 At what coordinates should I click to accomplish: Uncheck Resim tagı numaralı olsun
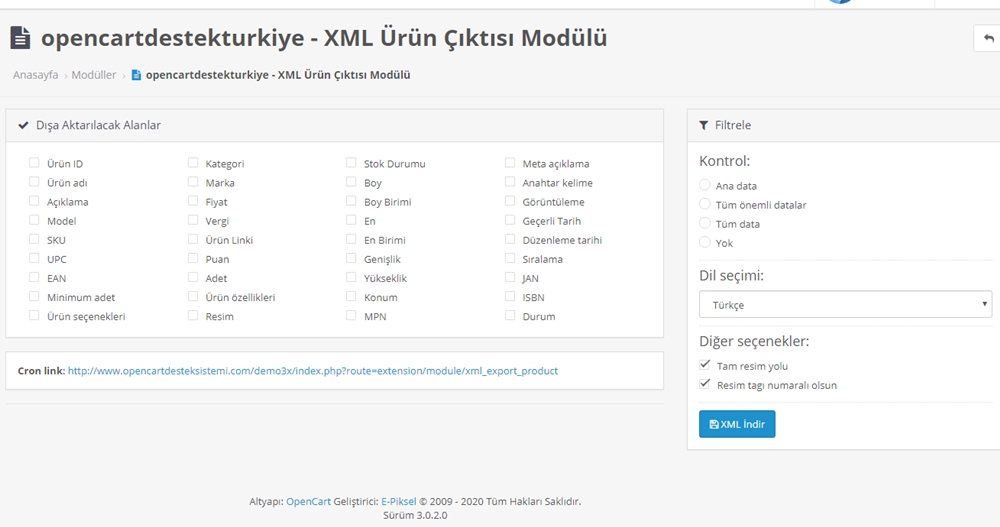pyautogui.click(x=705, y=384)
